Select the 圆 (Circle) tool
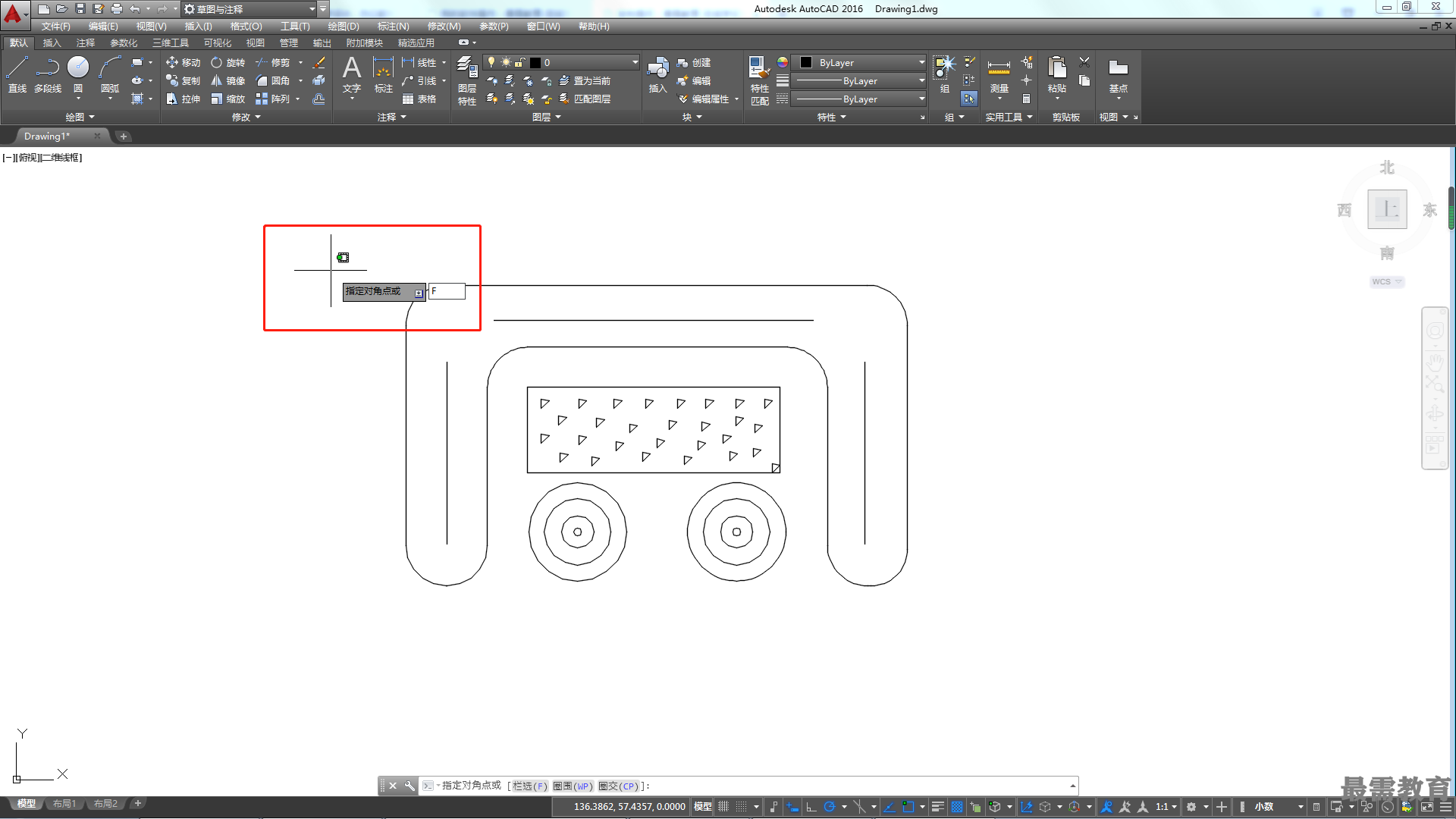Image resolution: width=1456 pixels, height=819 pixels. [x=78, y=74]
